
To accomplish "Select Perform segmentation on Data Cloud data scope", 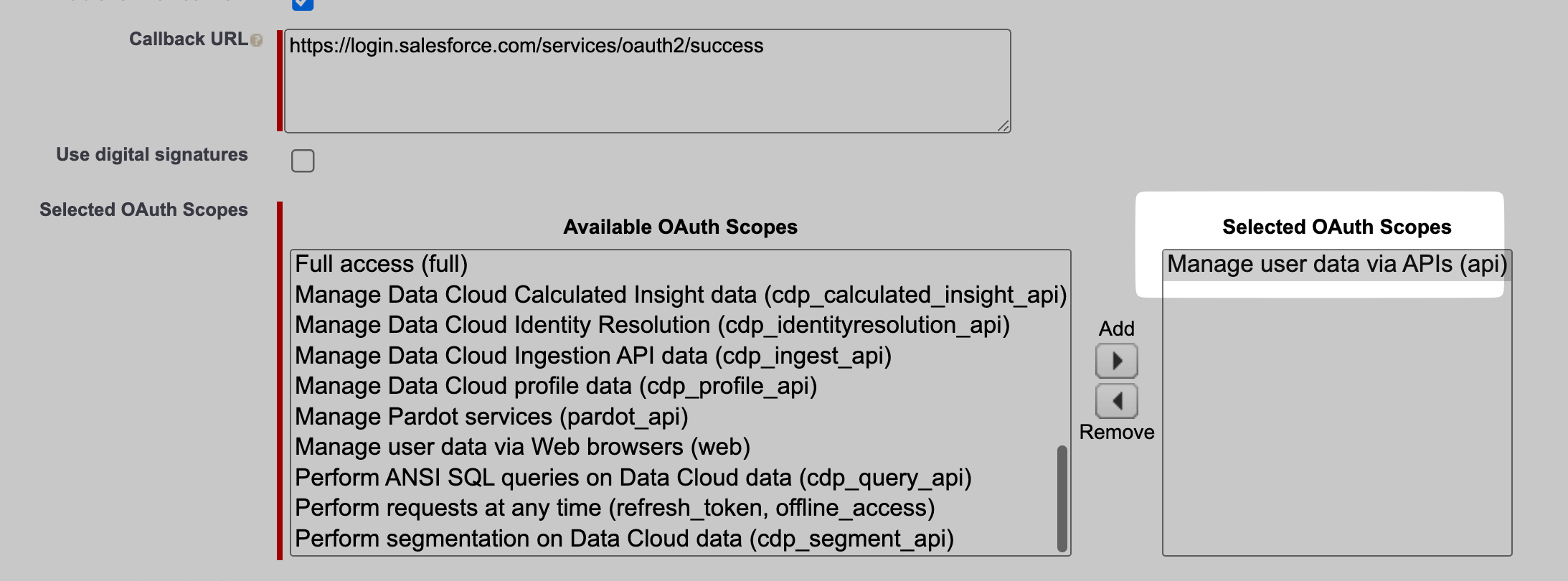I will click(x=623, y=539).
